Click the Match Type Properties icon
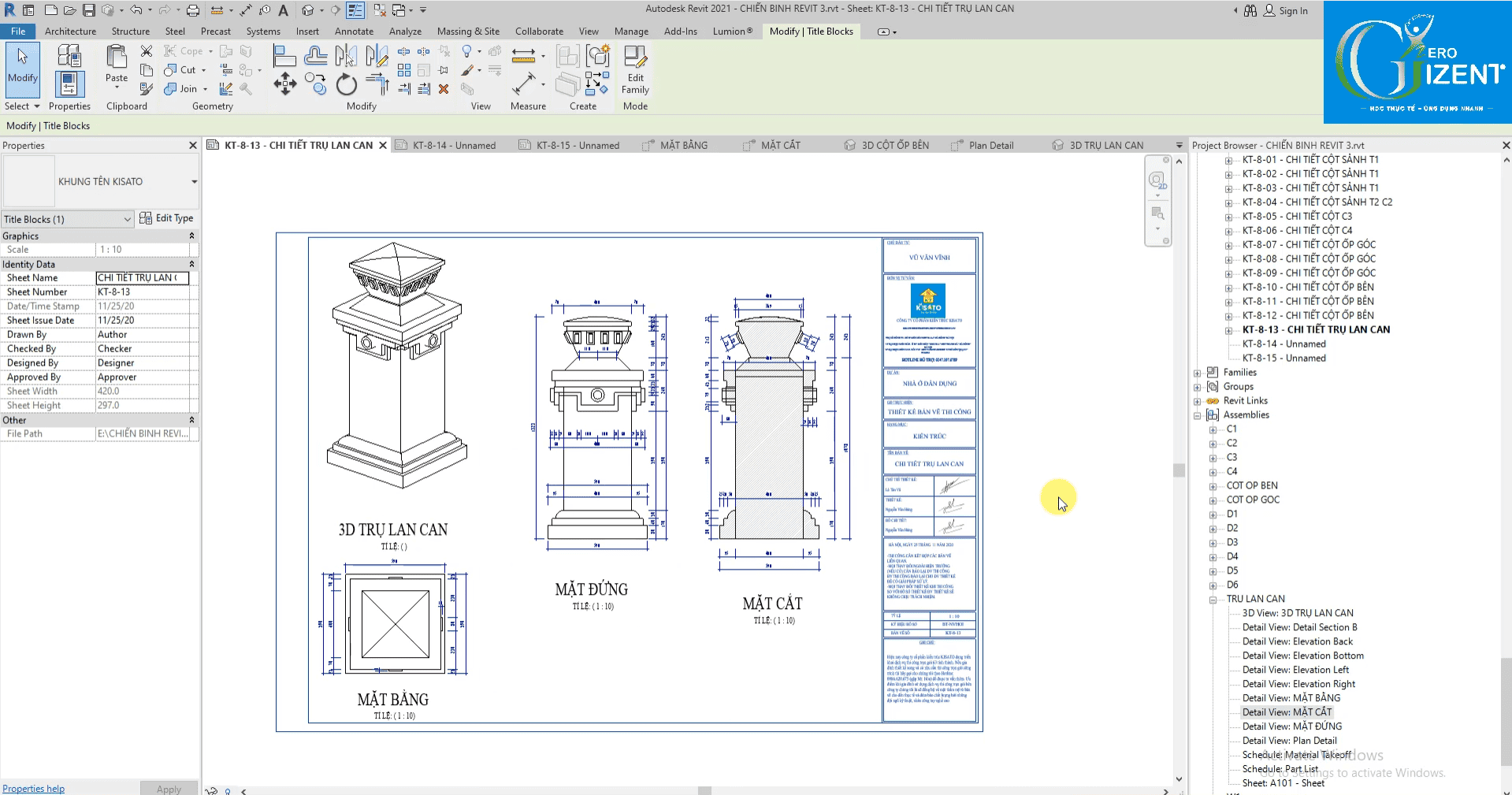The width and height of the screenshot is (1512, 795). coord(147,89)
